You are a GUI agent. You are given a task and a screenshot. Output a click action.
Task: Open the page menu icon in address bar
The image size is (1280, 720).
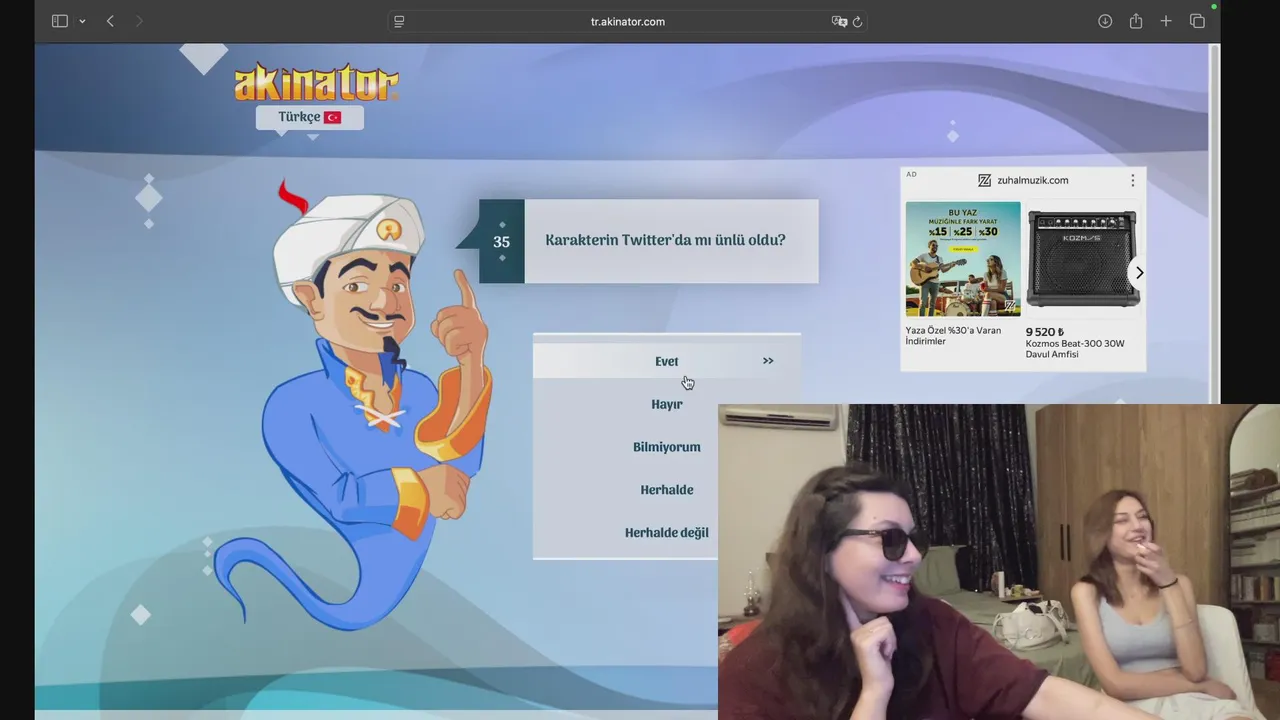pos(399,21)
